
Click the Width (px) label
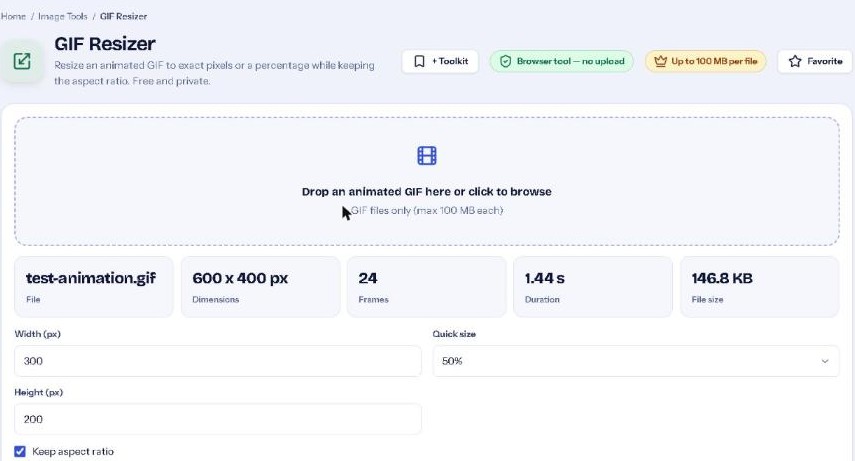pyautogui.click(x=38, y=334)
